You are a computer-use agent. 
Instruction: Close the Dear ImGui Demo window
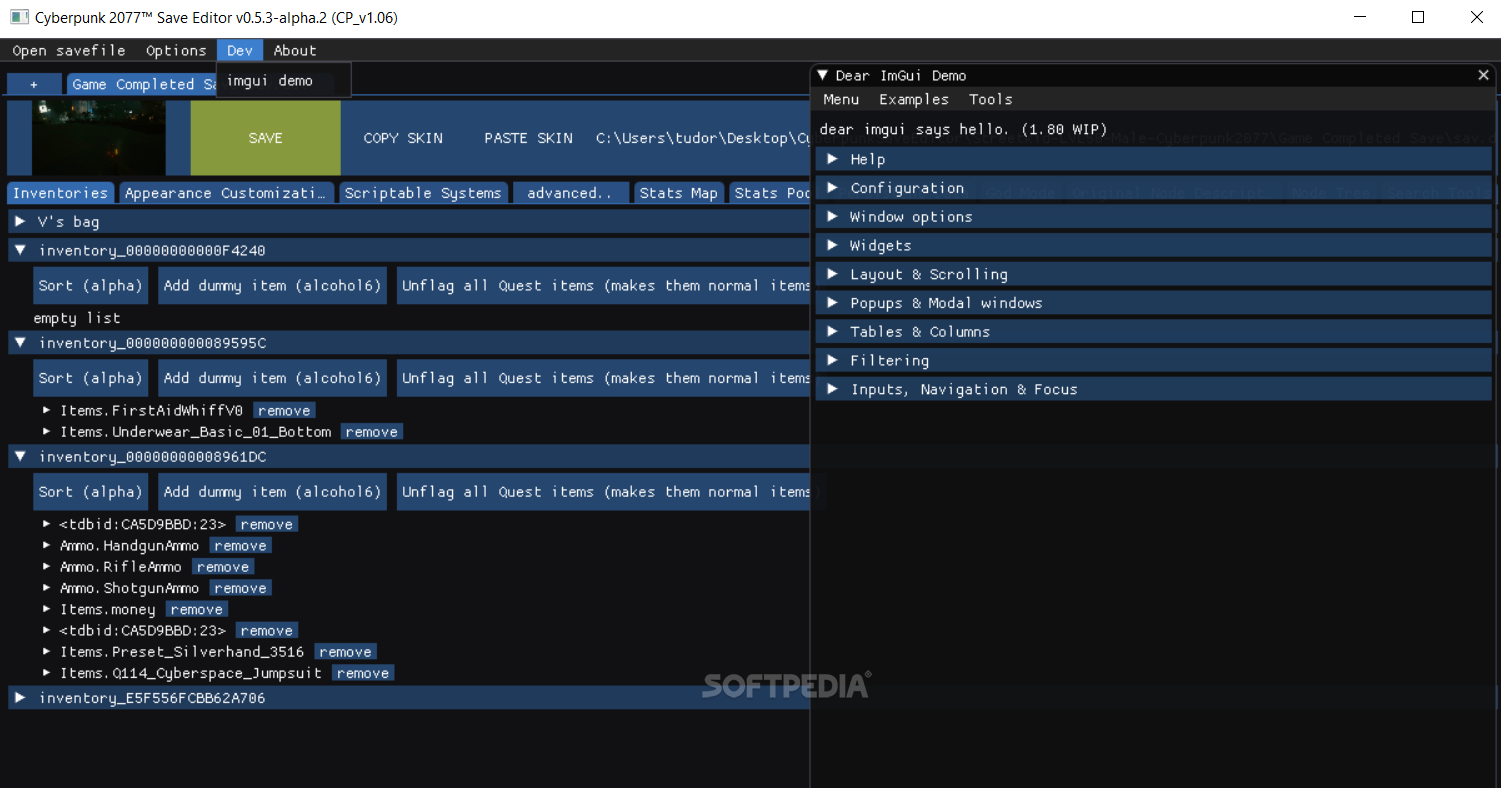(x=1483, y=75)
